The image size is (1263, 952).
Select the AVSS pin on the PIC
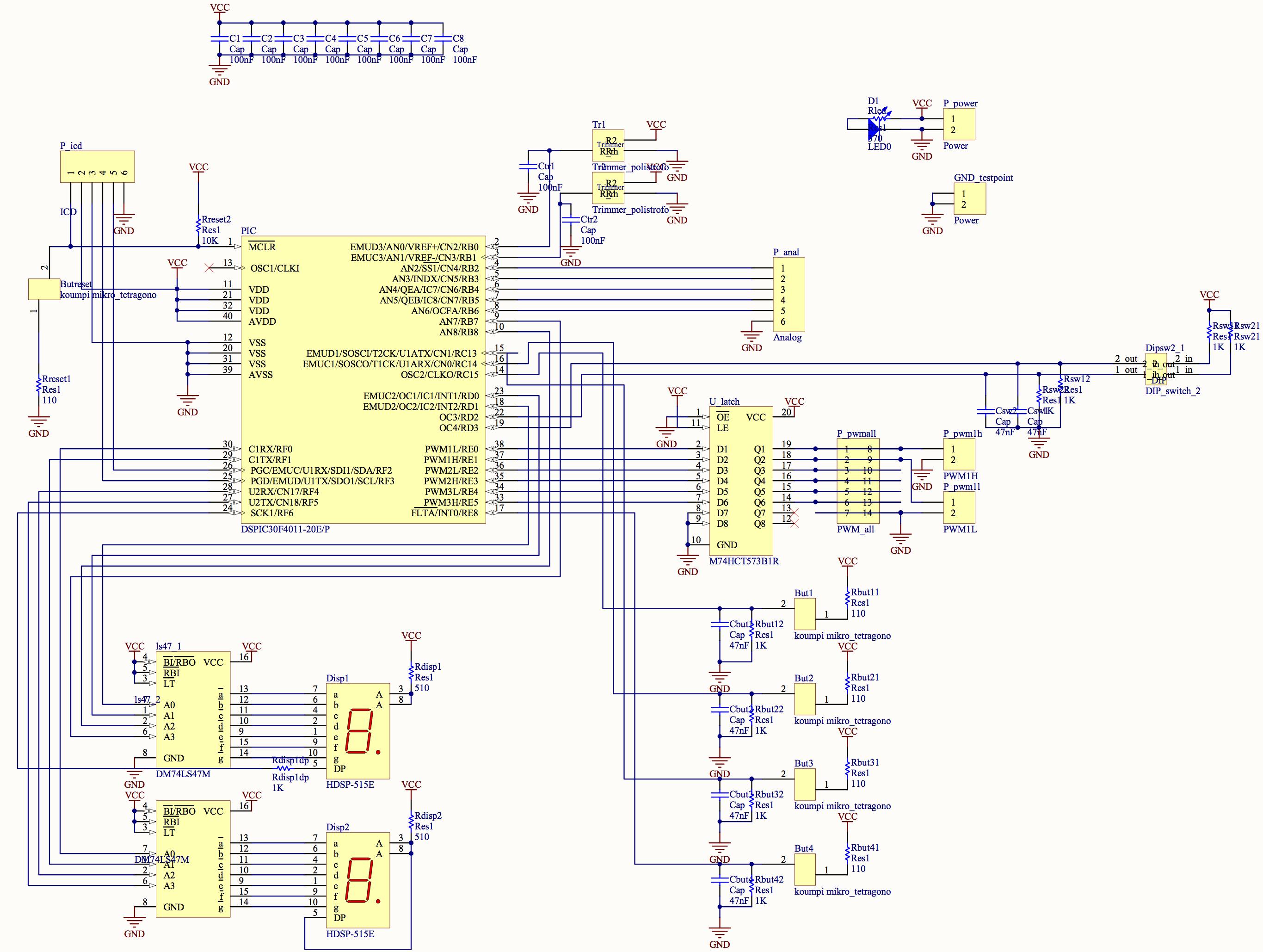point(260,375)
